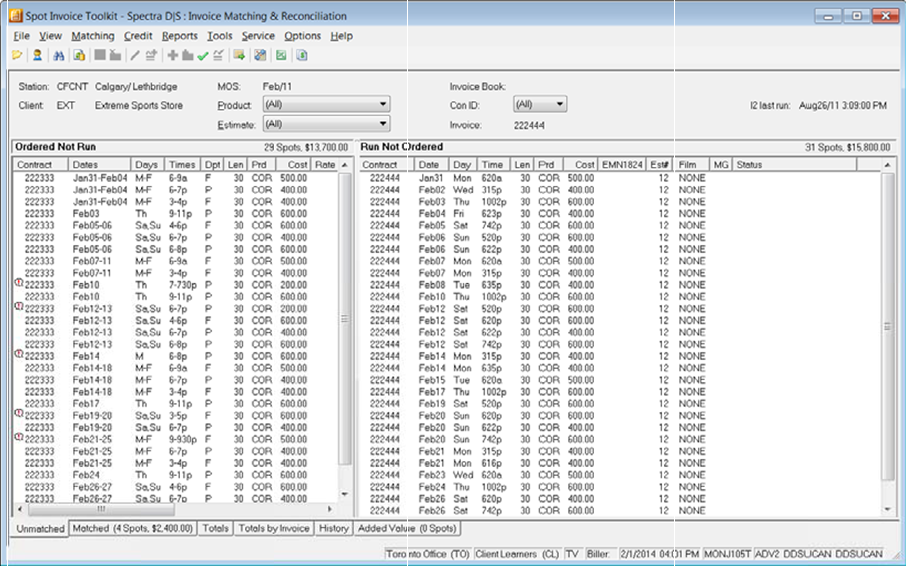Click the grey folder icon beside the plus

(187, 55)
